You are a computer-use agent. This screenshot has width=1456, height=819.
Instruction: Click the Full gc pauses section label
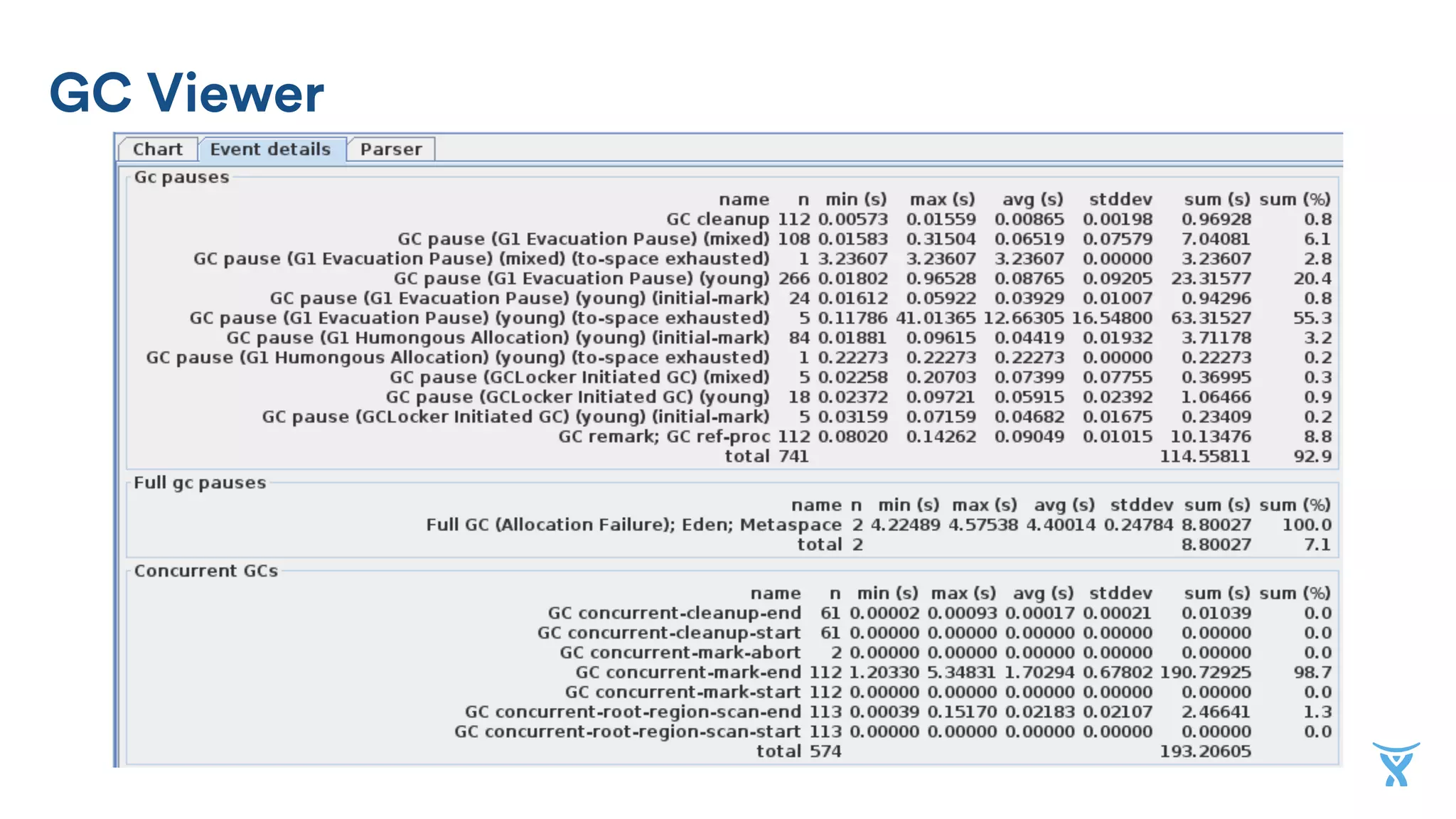coord(200,483)
